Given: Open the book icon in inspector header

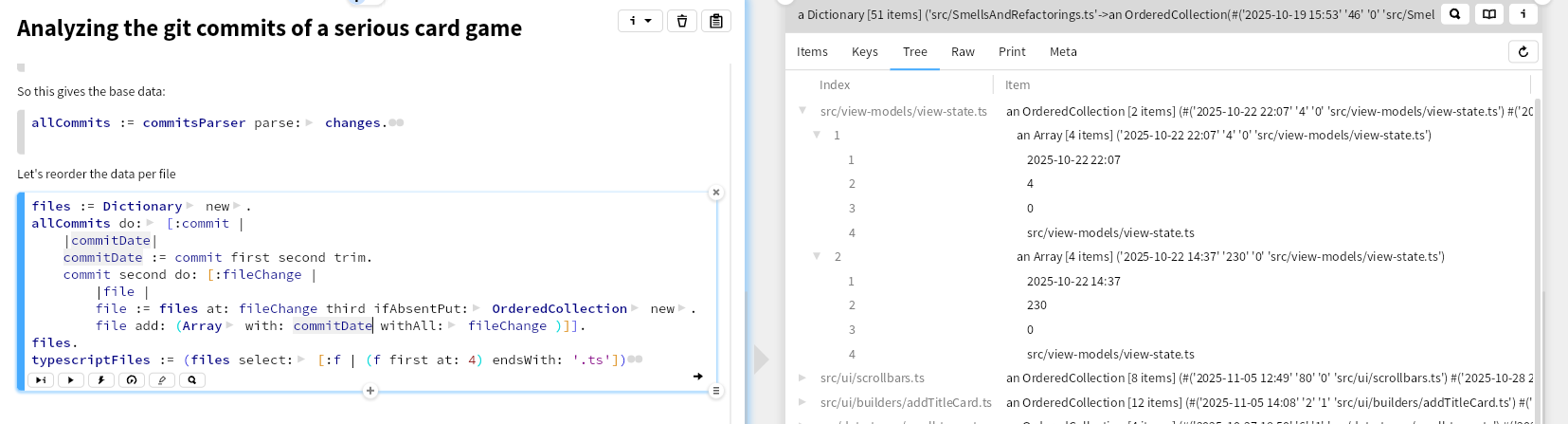Looking at the screenshot, I should (1489, 14).
